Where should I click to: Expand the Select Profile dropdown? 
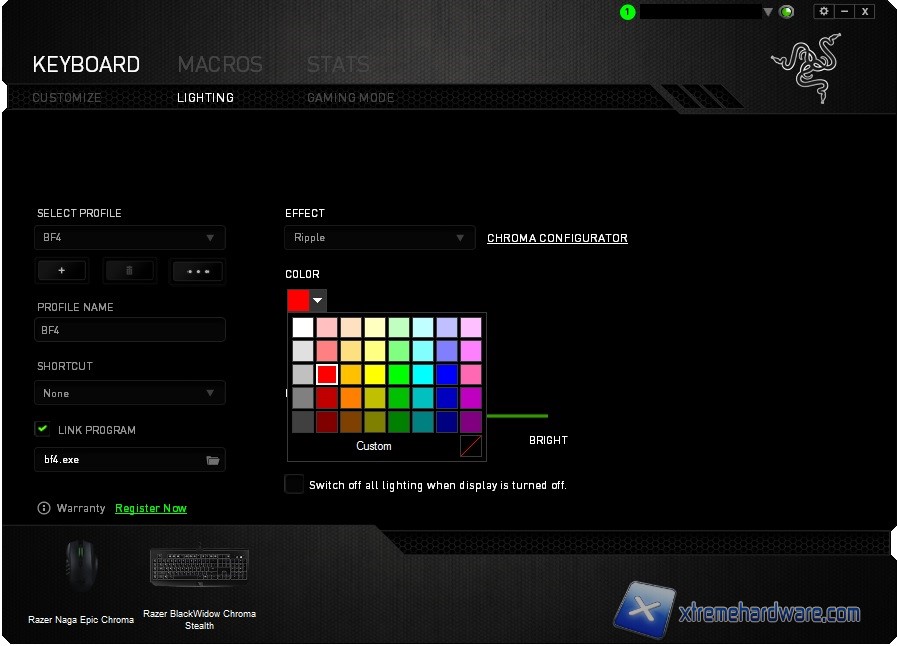130,238
